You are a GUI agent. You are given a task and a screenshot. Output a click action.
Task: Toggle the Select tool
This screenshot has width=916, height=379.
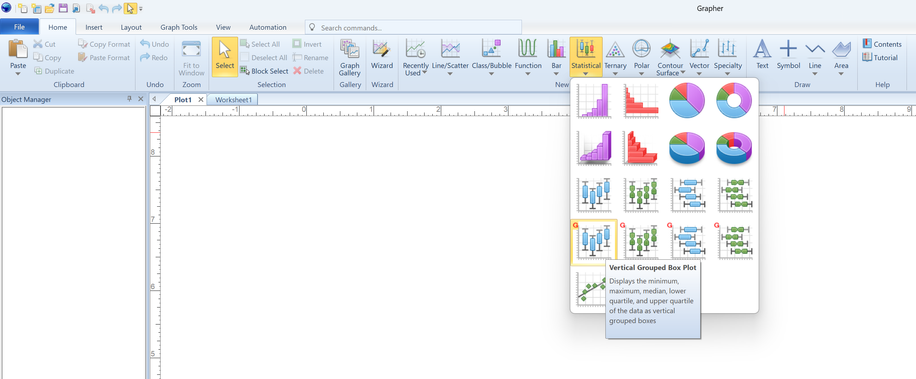(x=224, y=57)
